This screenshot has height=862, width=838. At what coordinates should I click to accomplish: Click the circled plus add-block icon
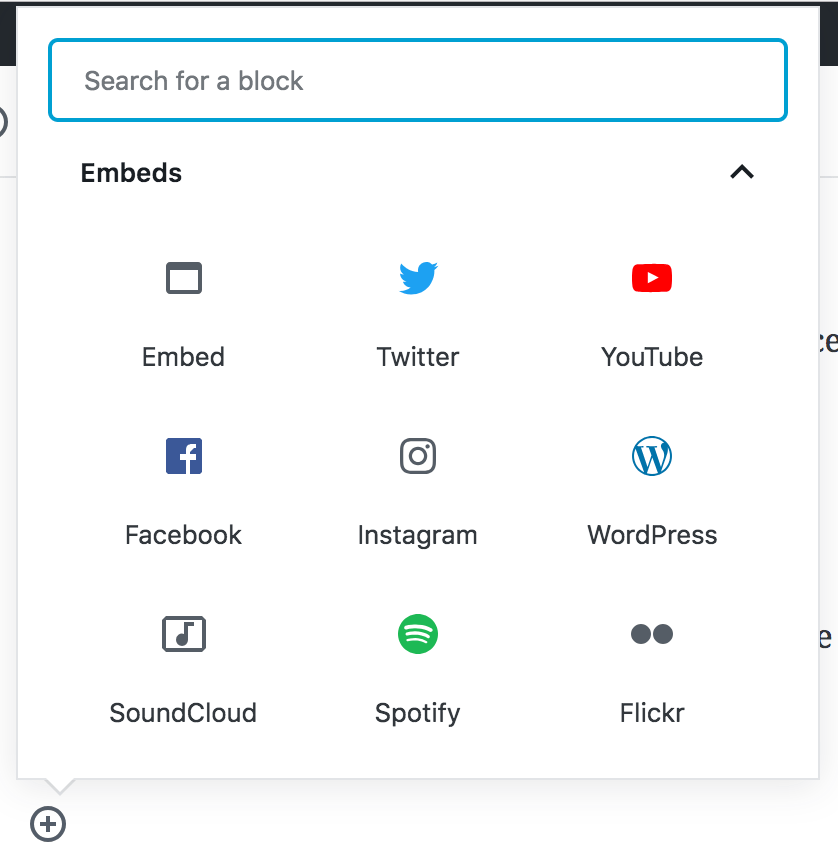coord(48,825)
